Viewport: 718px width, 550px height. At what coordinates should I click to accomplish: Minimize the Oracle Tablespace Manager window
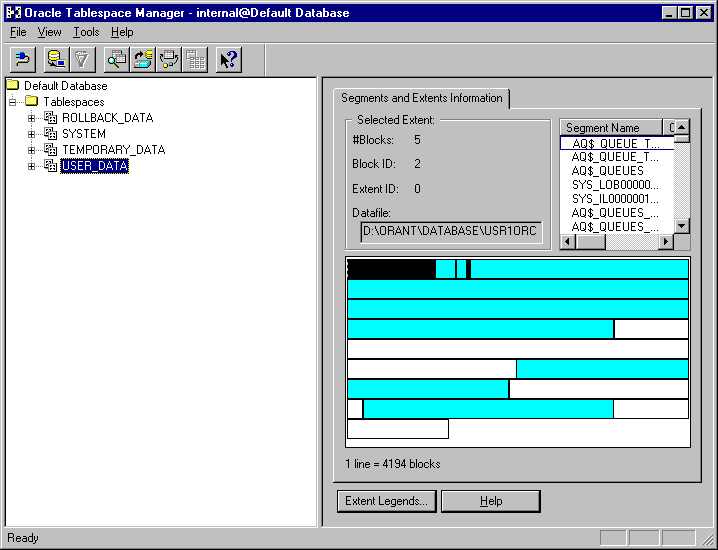coord(669,13)
